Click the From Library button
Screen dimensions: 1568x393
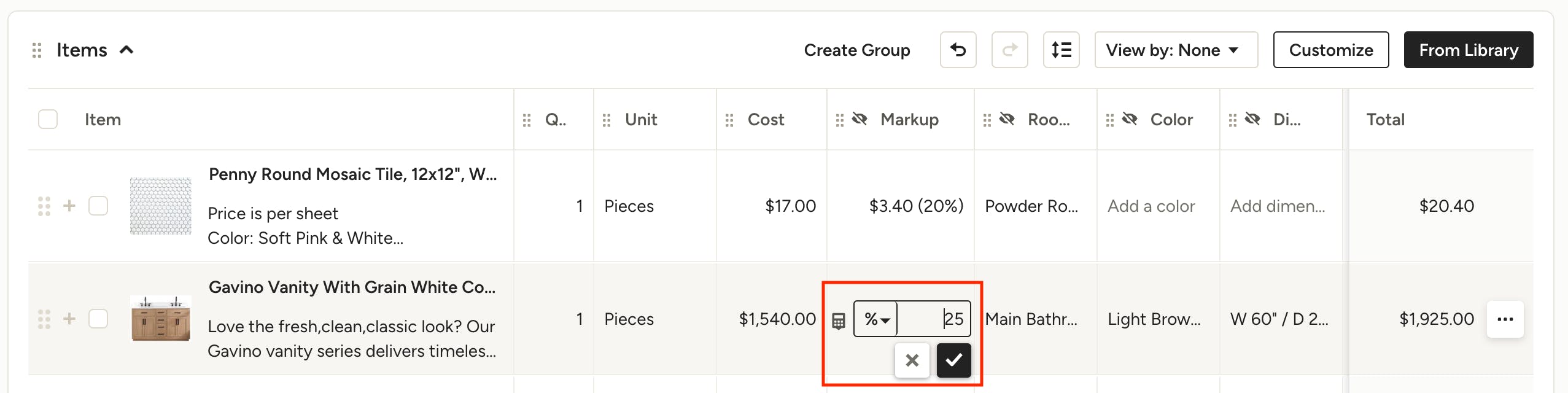coord(1468,50)
